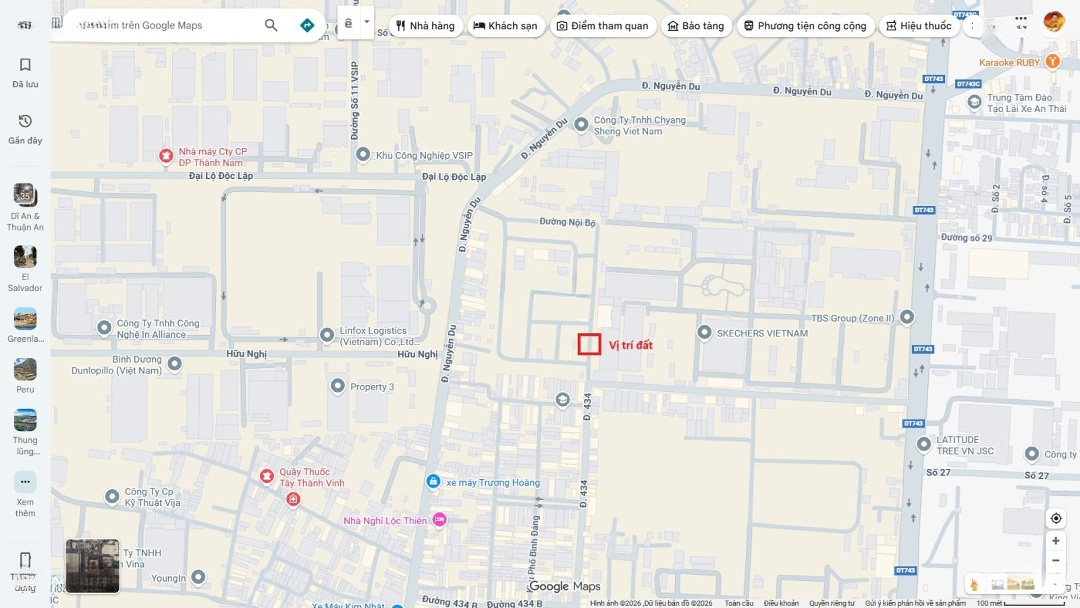Select the Street View pegman icon

(974, 584)
